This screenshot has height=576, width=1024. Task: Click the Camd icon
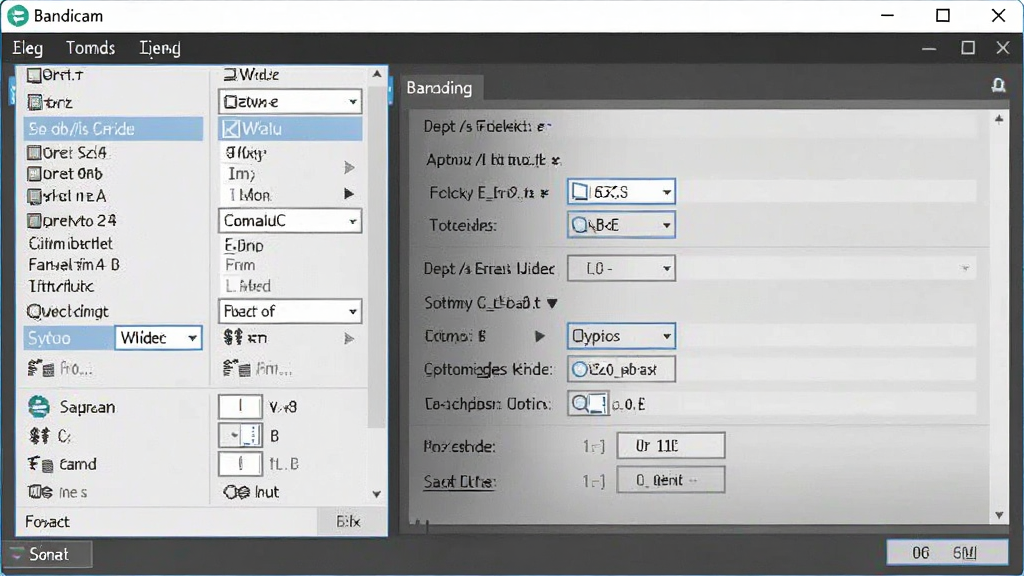coord(40,464)
